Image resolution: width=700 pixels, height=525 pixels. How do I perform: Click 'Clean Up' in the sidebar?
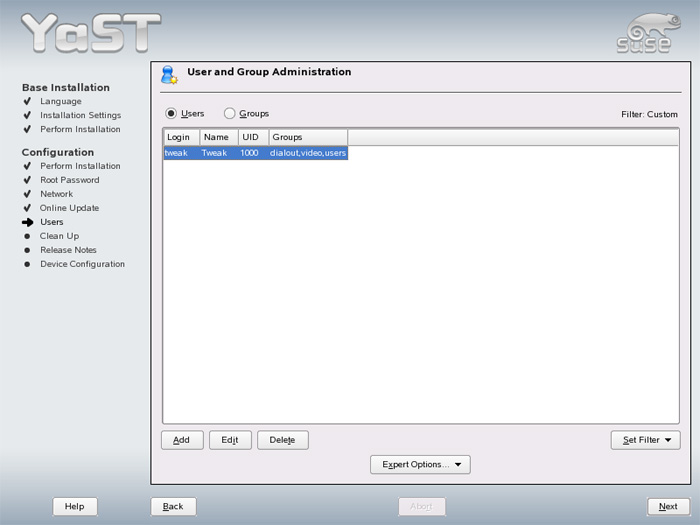[x=59, y=236]
